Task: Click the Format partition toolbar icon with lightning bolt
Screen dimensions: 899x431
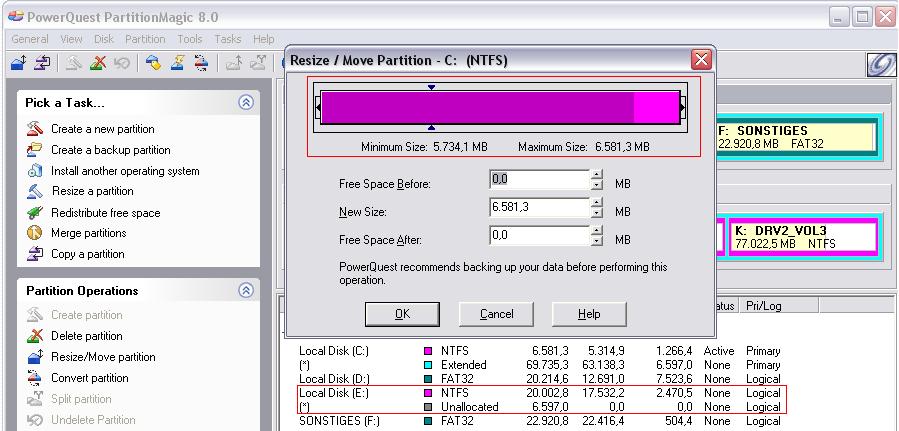Action: point(177,62)
